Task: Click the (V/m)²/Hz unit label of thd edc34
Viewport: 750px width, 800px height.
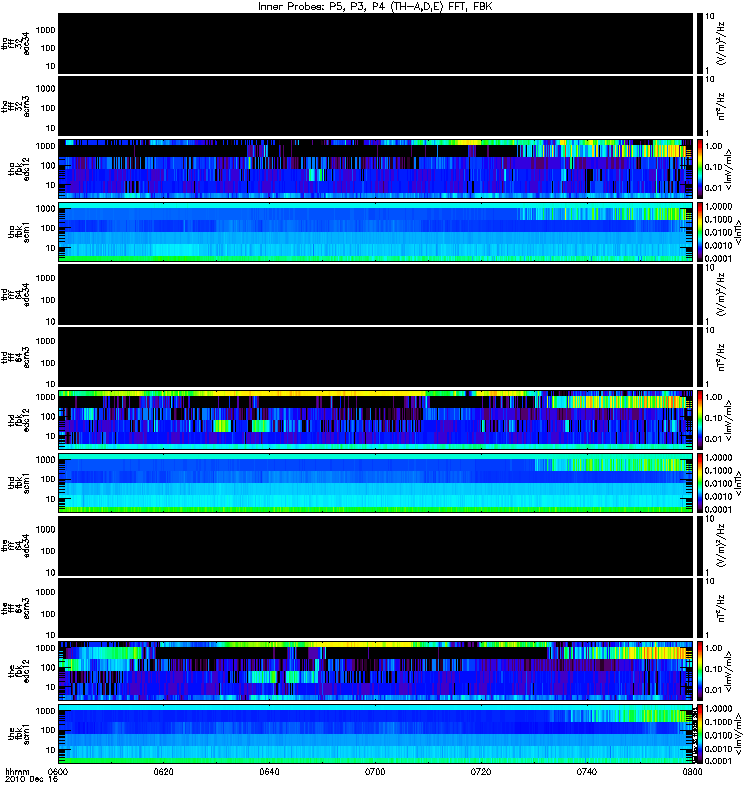Action: (721, 294)
